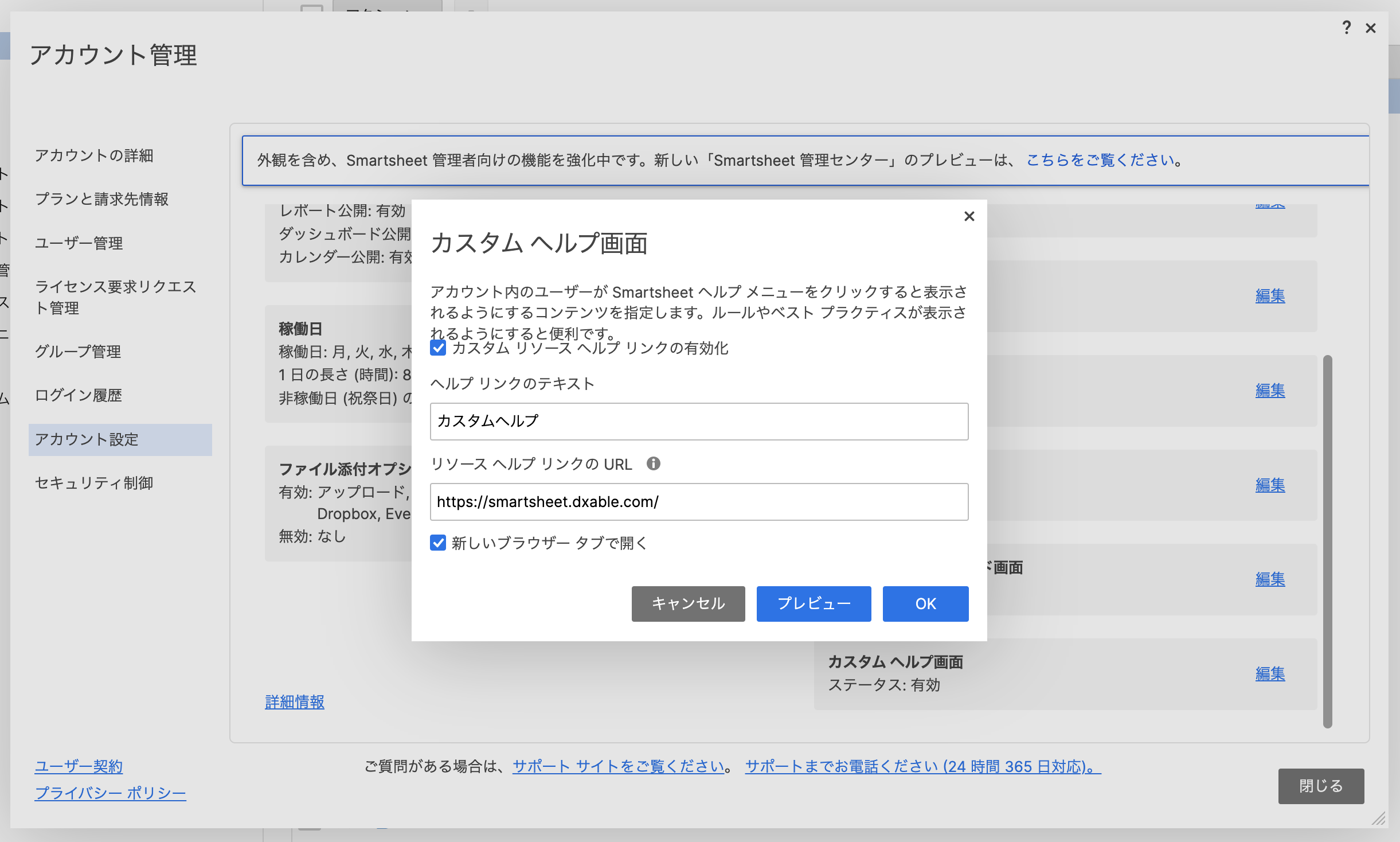Open プライバシー ポリシー link
This screenshot has height=842, width=1400.
(x=110, y=793)
